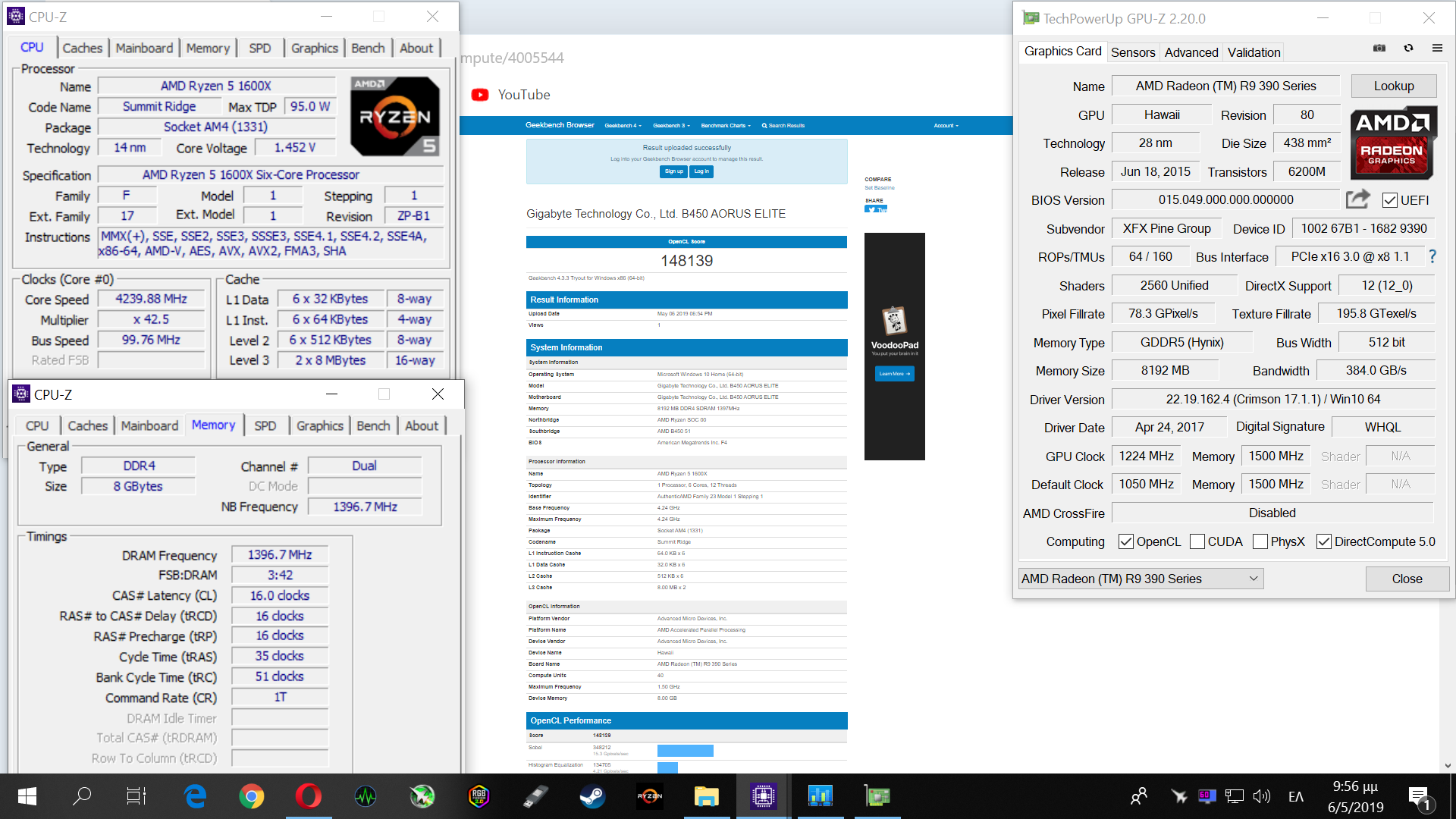Viewport: 1456px width, 819px height.
Task: Click the GPU-Z refresh icon
Action: point(1408,48)
